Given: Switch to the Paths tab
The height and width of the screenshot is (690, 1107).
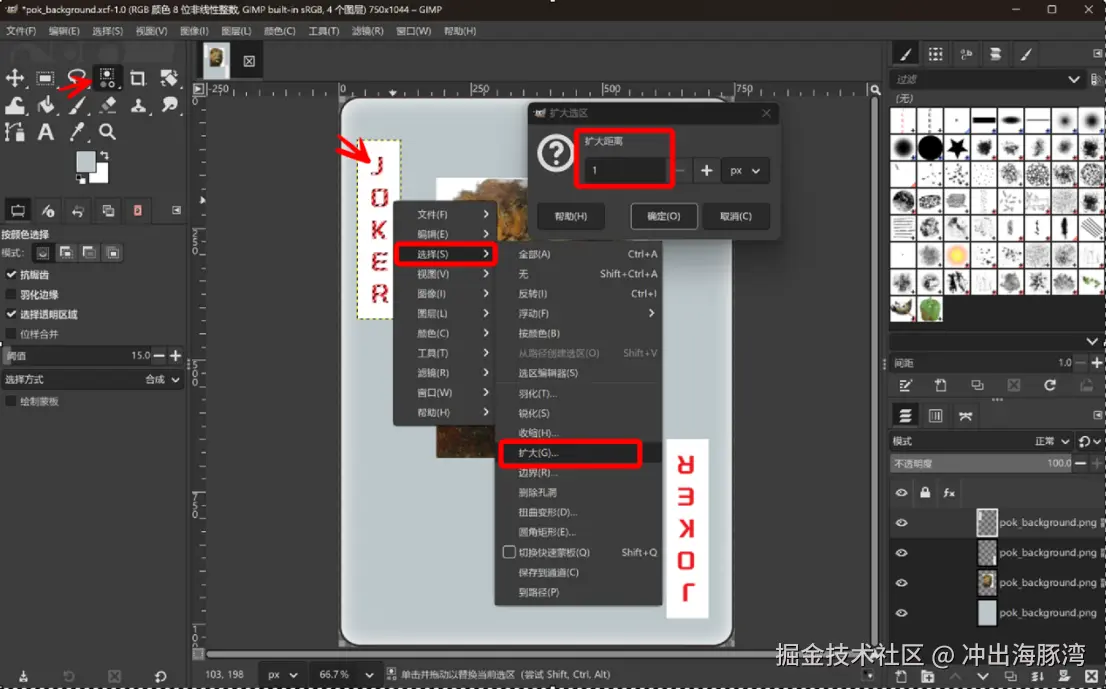Looking at the screenshot, I should [x=966, y=415].
